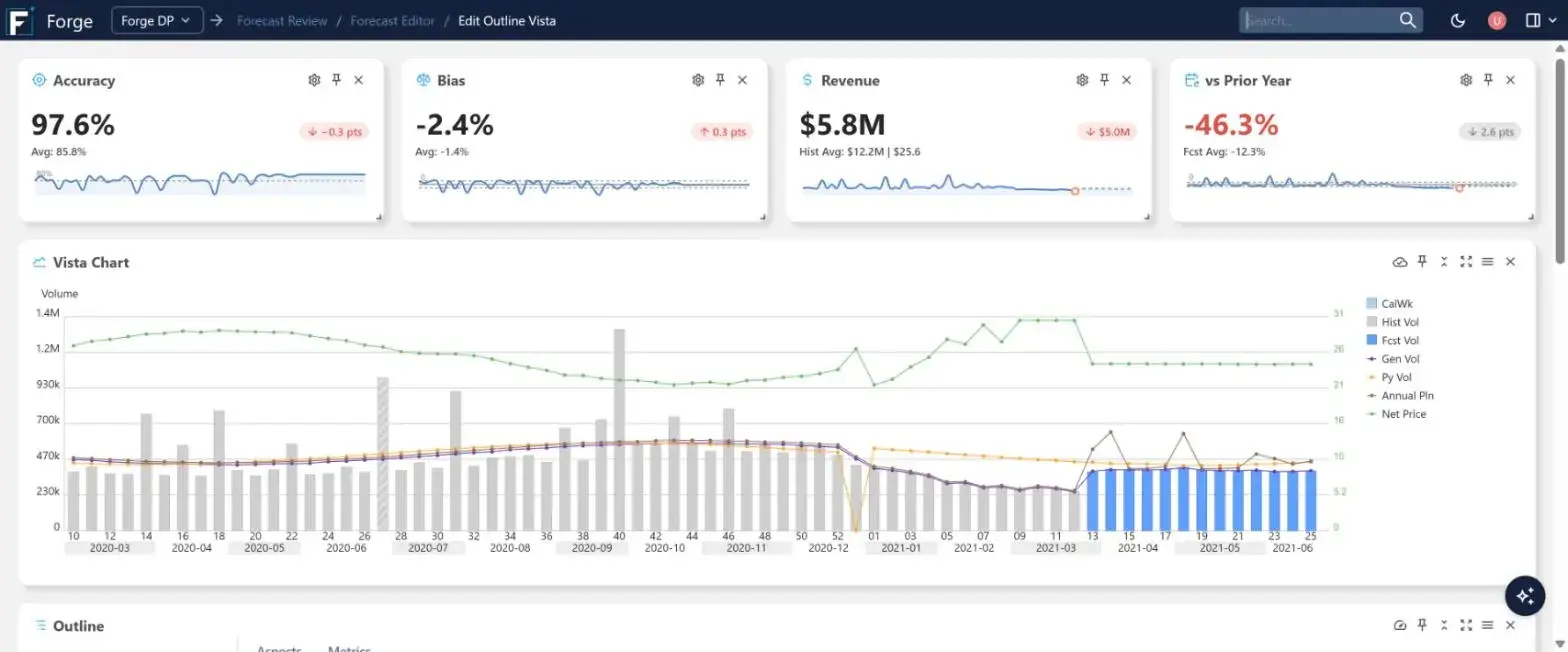This screenshot has width=1568, height=652.
Task: Toggle the side panel layout icon
Action: (1533, 20)
